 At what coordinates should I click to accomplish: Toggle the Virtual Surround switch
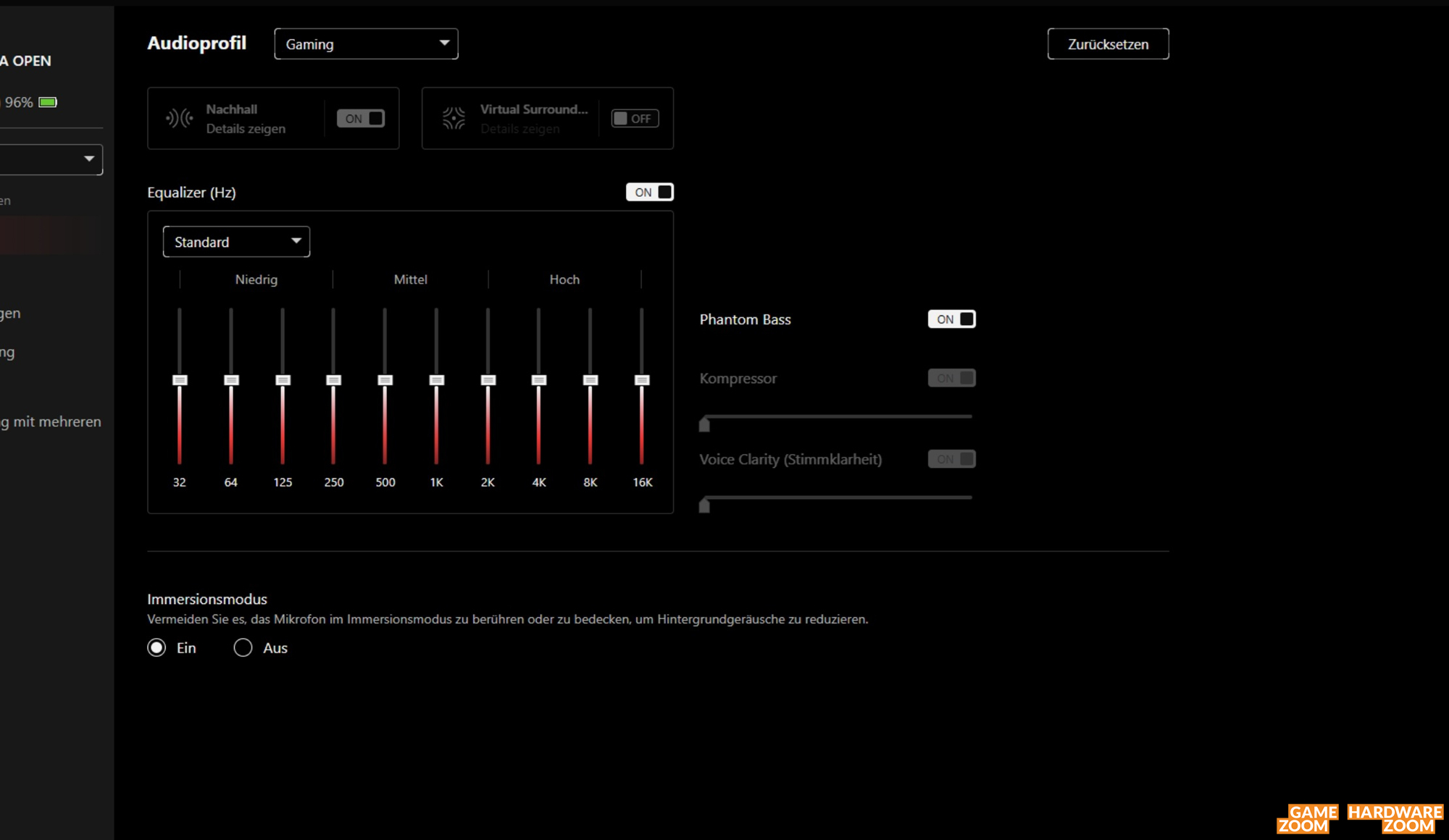(x=635, y=119)
